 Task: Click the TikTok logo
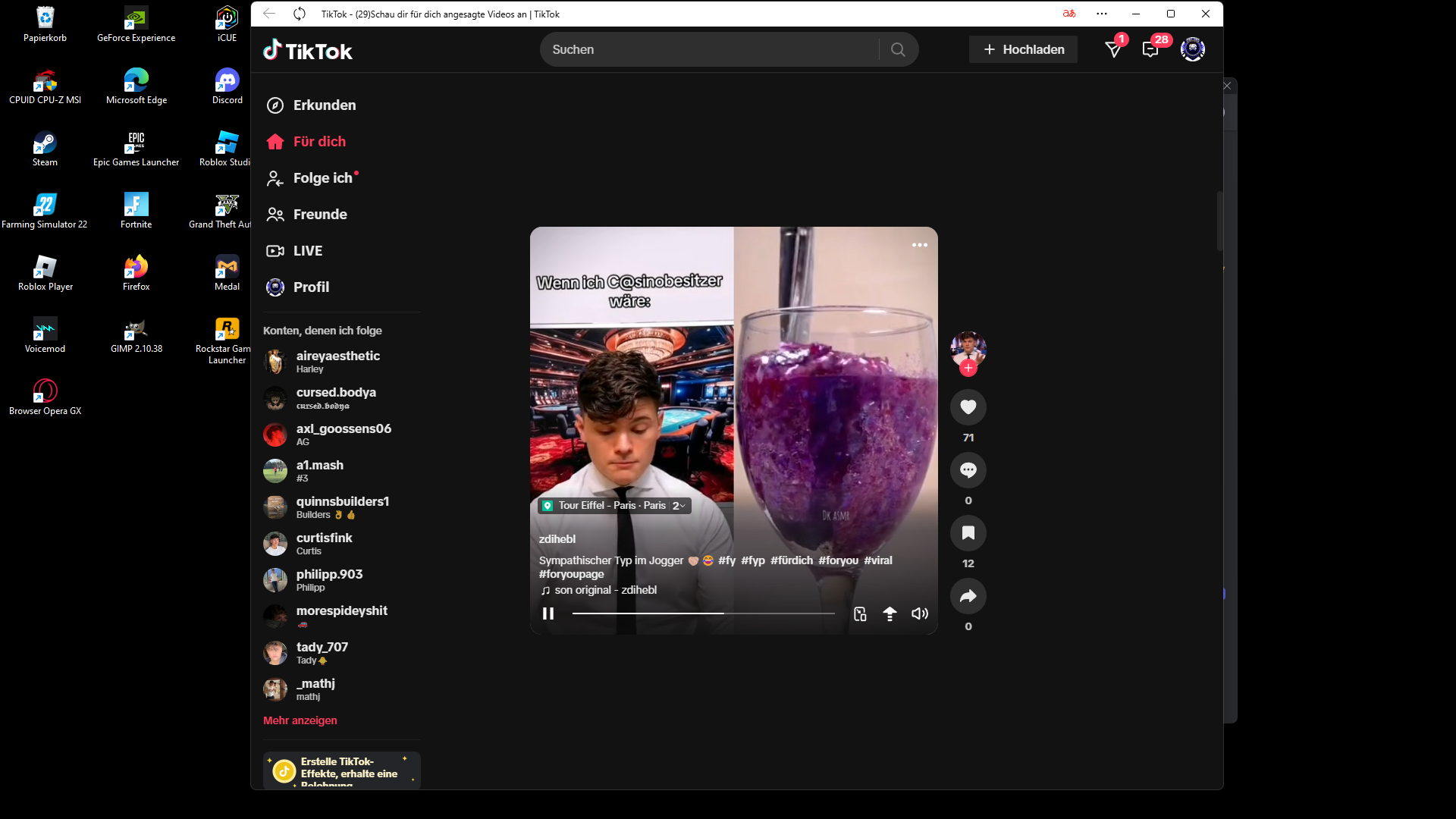pos(308,50)
